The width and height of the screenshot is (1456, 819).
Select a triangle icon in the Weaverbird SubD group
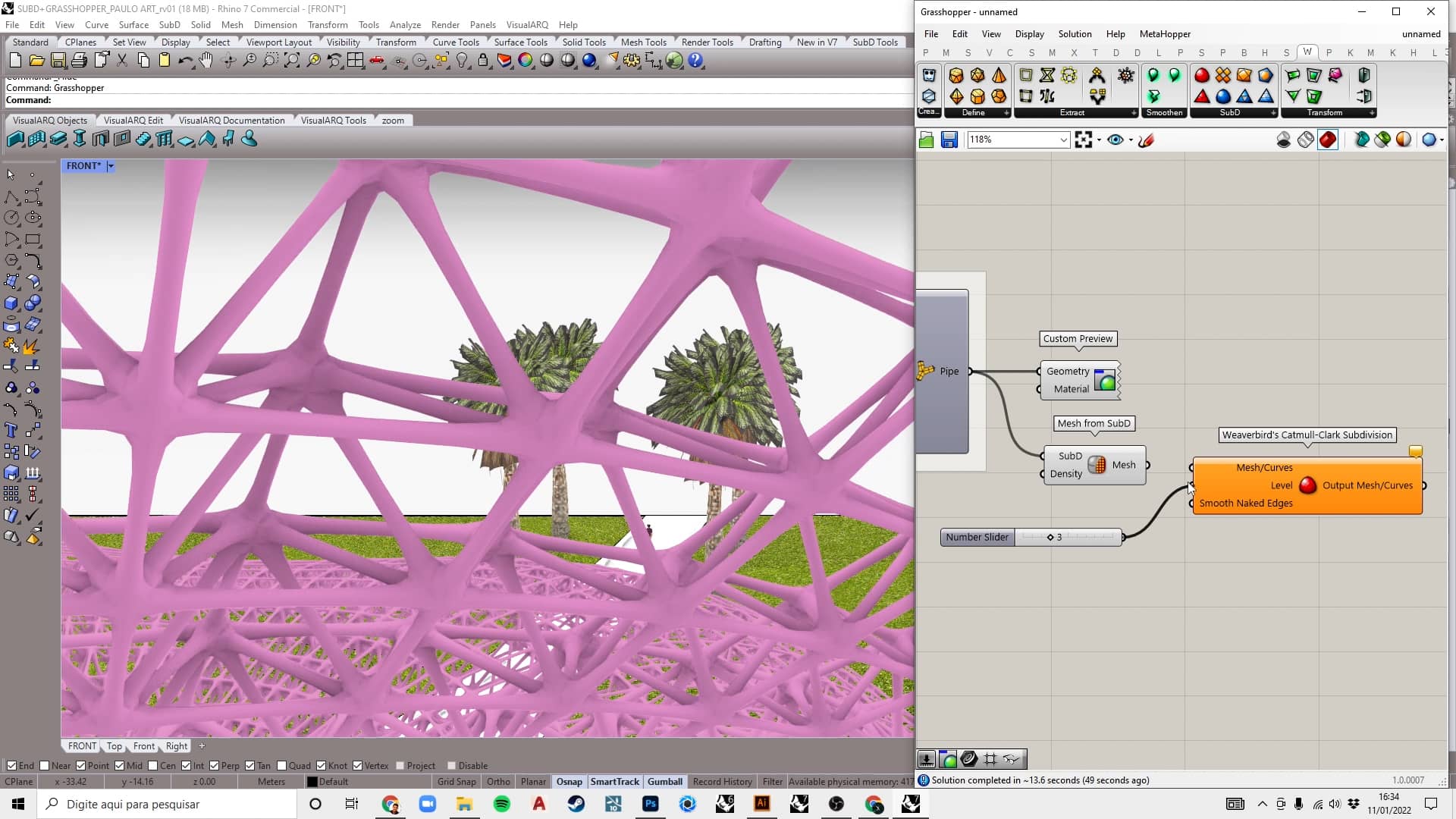(1202, 96)
